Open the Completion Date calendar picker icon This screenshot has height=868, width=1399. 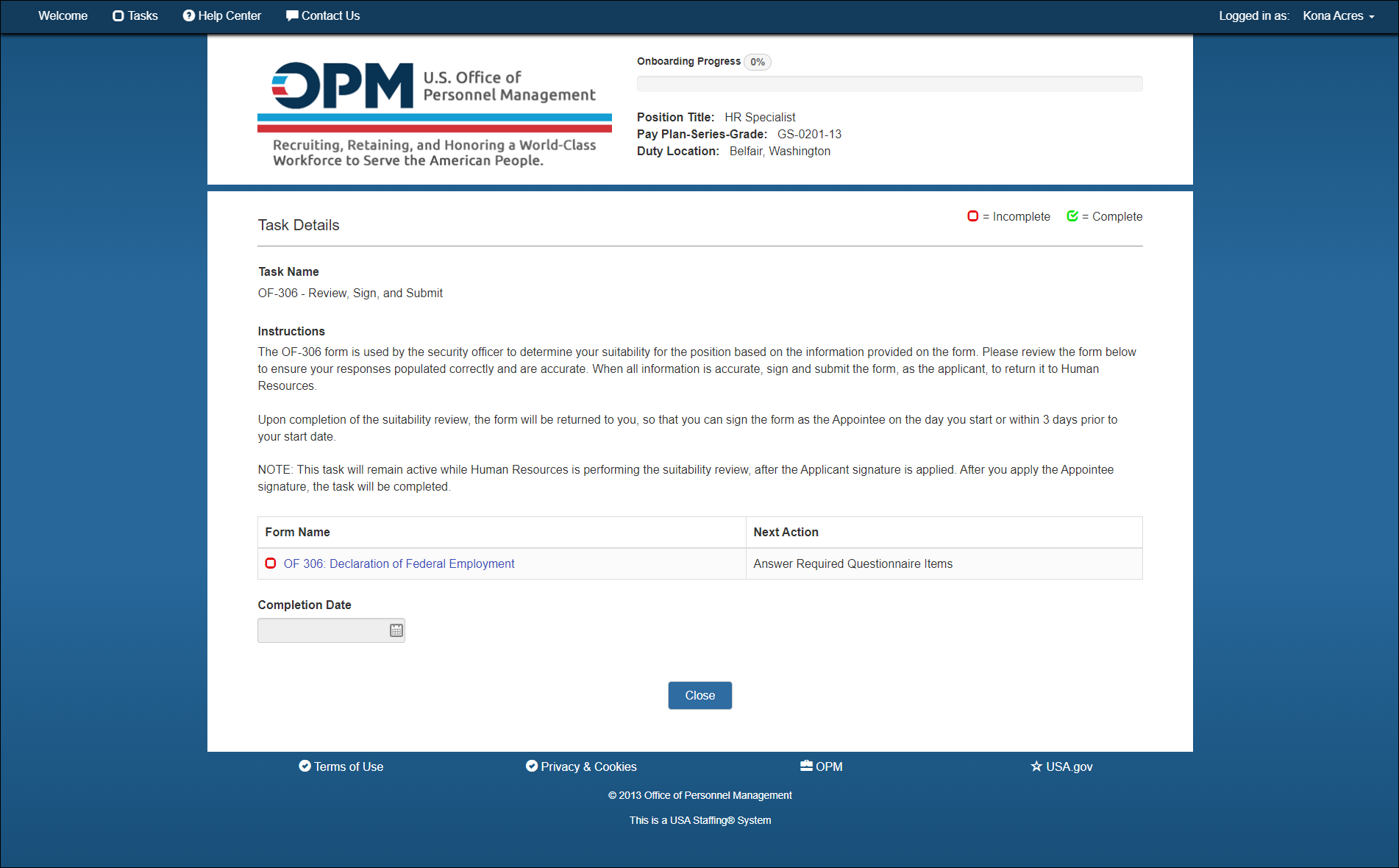[396, 630]
